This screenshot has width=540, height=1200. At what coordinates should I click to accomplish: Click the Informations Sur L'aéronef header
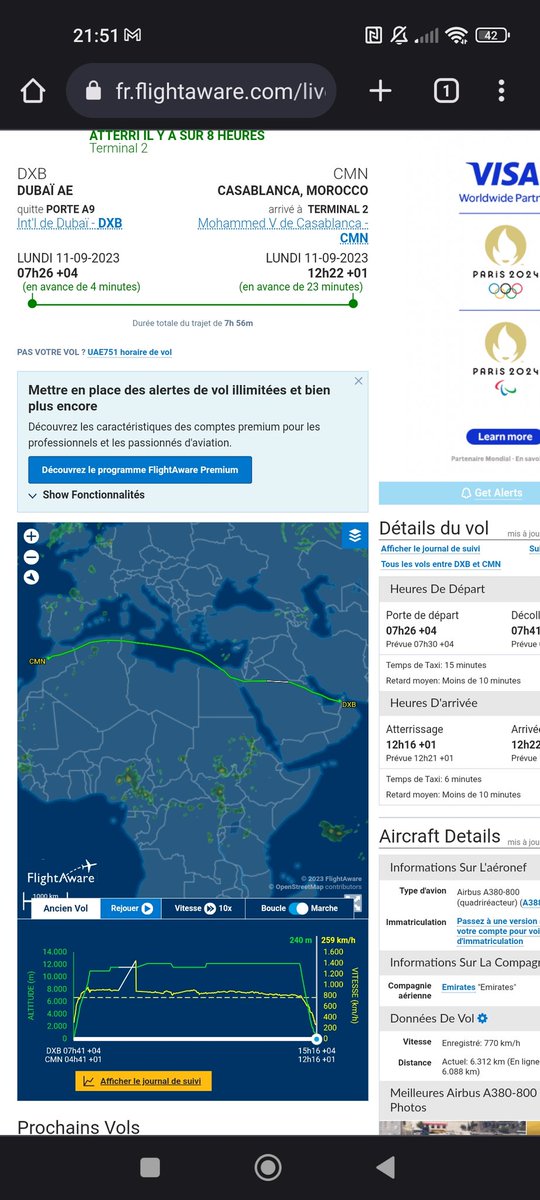[458, 867]
